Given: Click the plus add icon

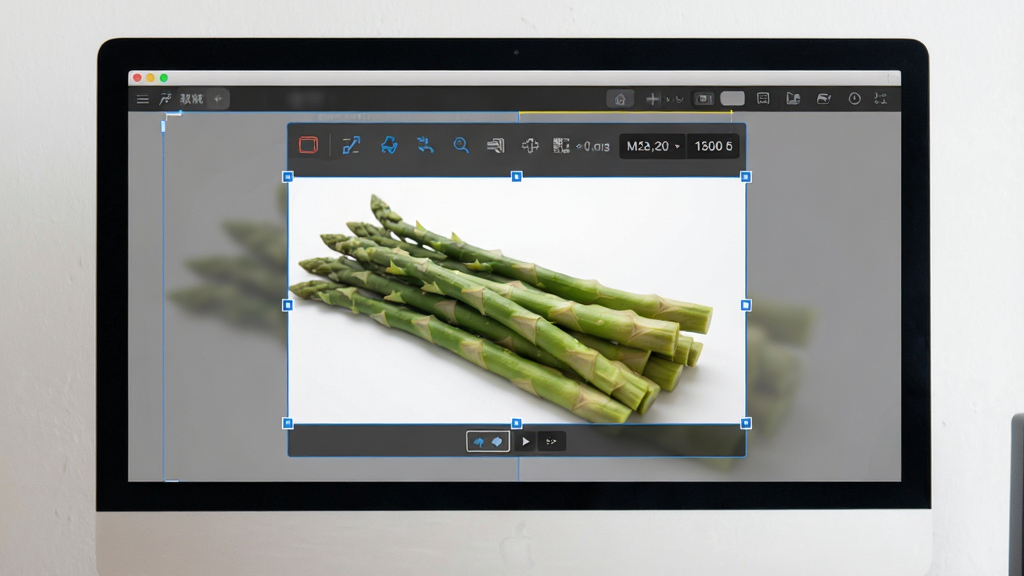Looking at the screenshot, I should coord(652,99).
